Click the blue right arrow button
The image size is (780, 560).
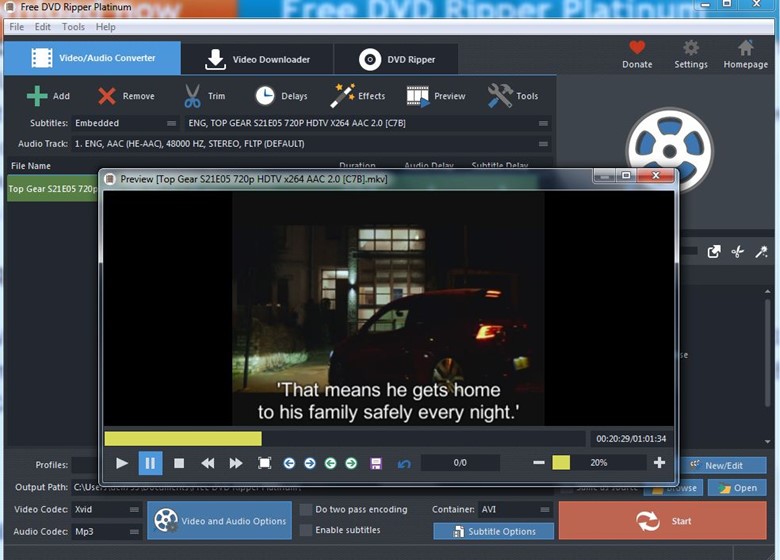tap(309, 463)
